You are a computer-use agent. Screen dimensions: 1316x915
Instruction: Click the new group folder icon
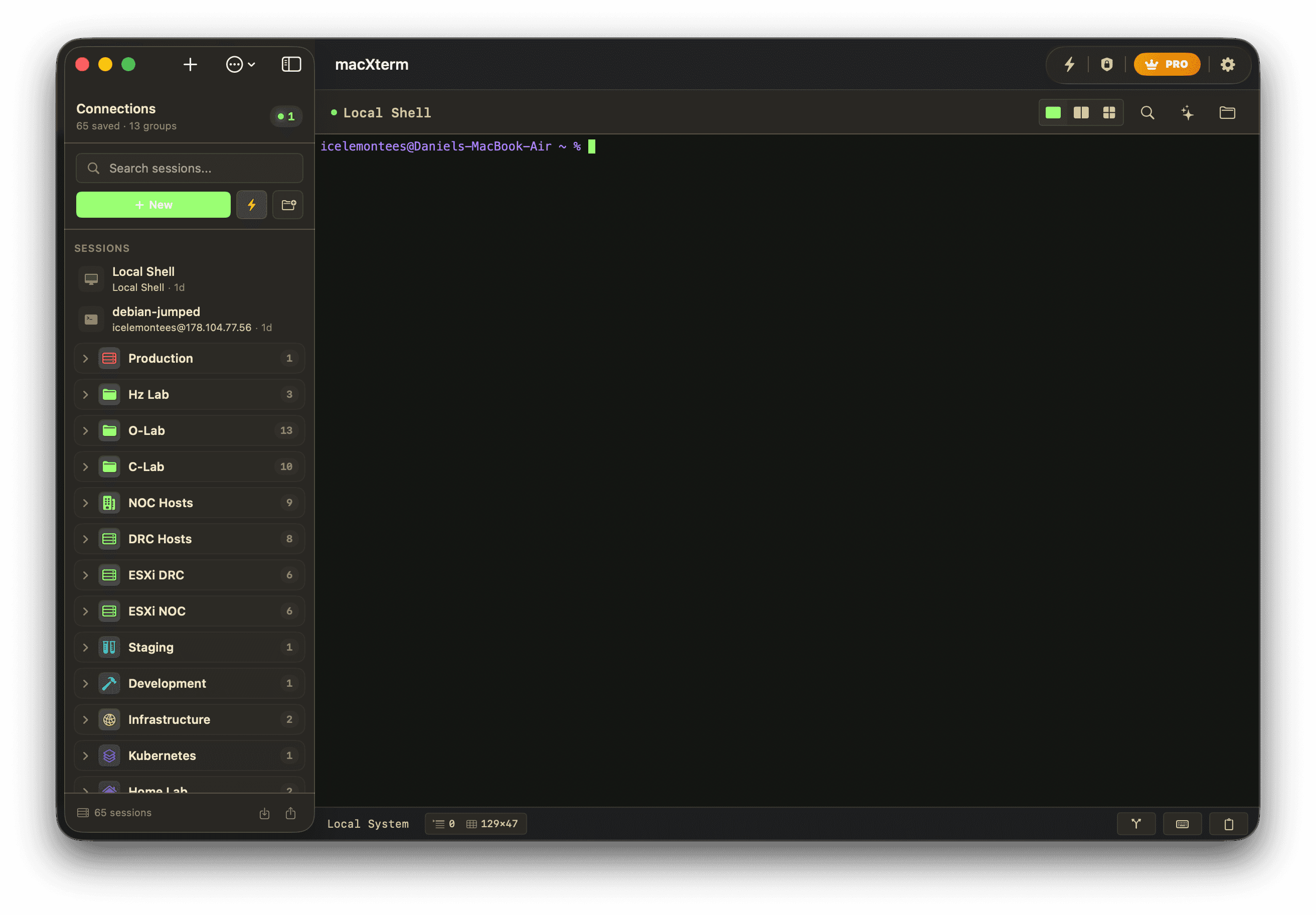[x=288, y=205]
